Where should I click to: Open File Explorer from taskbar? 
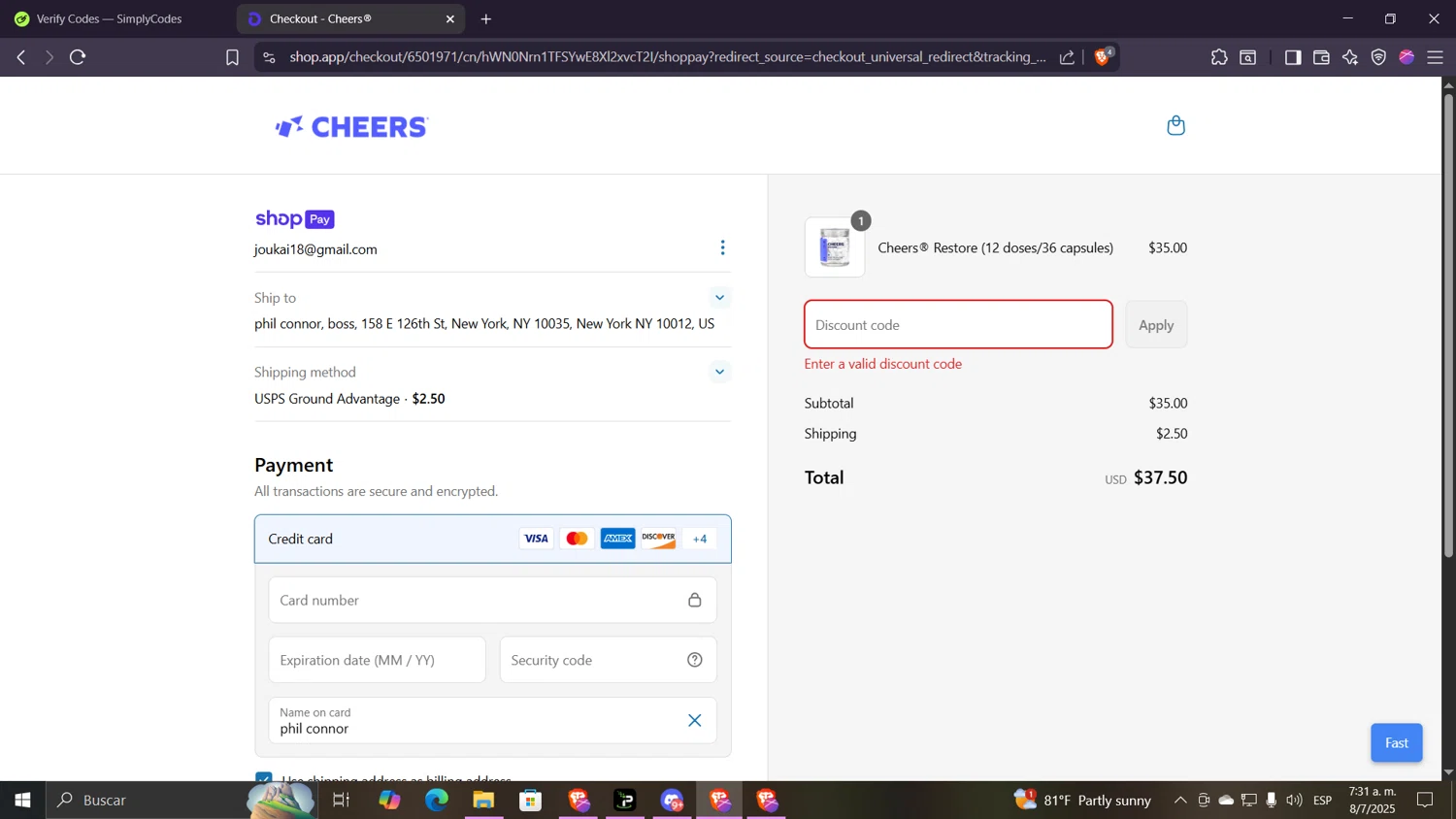pos(483,800)
